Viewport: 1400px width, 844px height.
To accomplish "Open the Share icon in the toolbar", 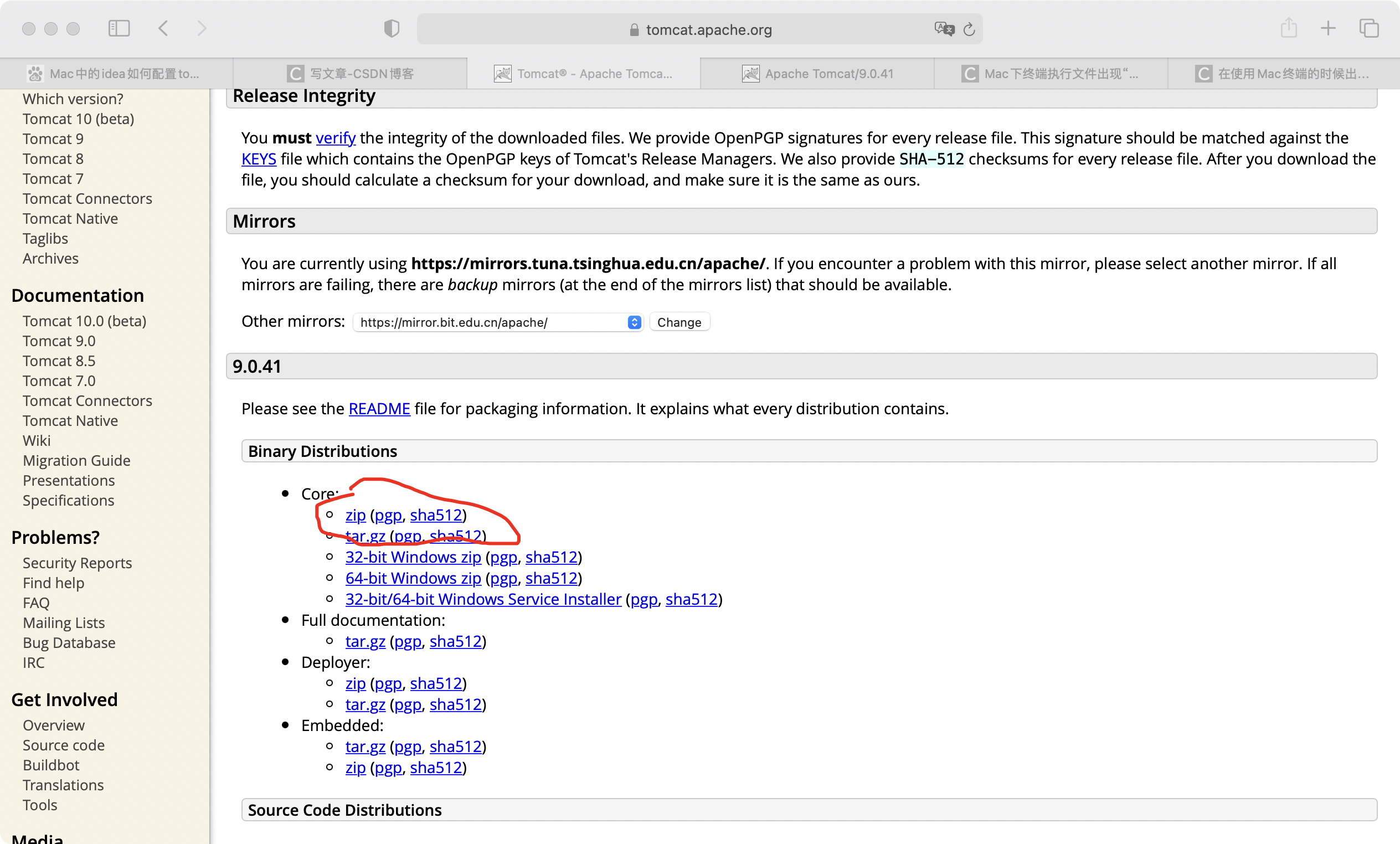I will click(x=1289, y=28).
